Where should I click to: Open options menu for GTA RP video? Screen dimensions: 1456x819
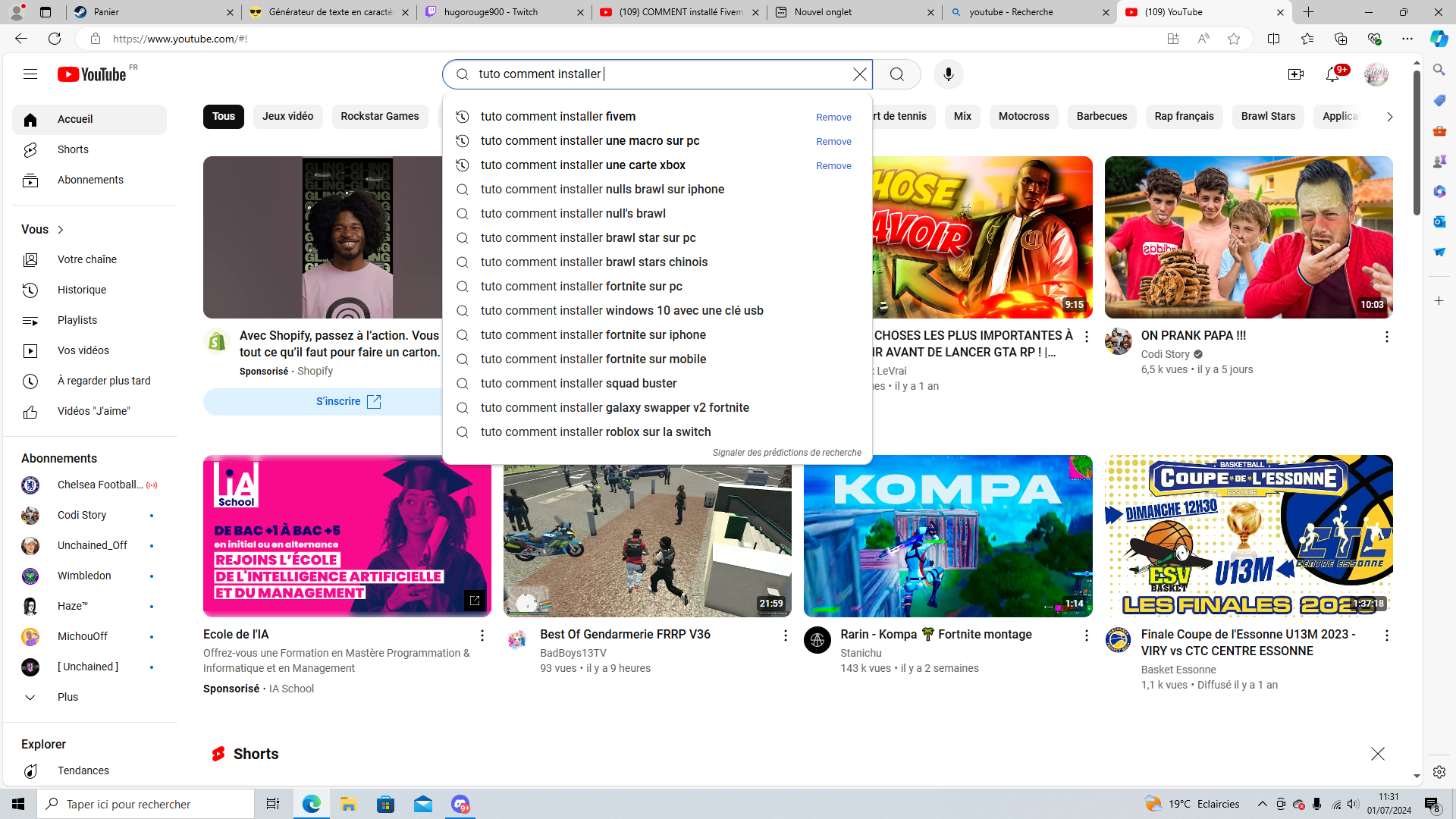[x=1086, y=337]
